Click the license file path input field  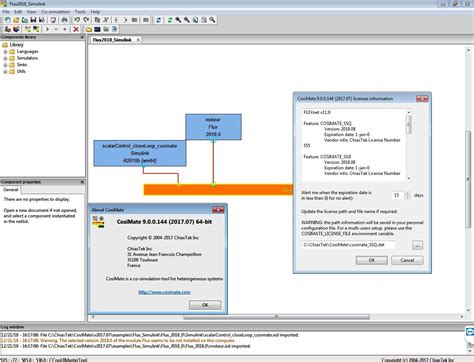tap(349, 245)
